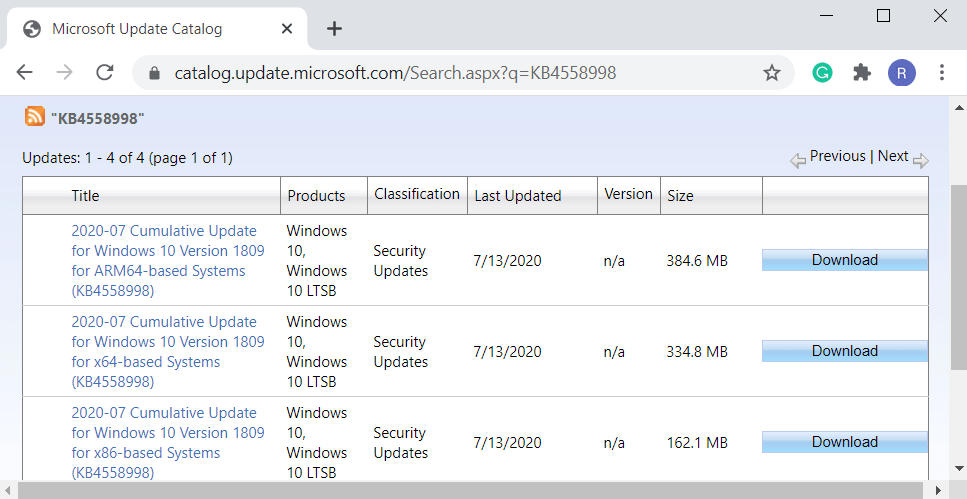
Task: Open the ARM64-based Systems update link
Action: pos(168,260)
